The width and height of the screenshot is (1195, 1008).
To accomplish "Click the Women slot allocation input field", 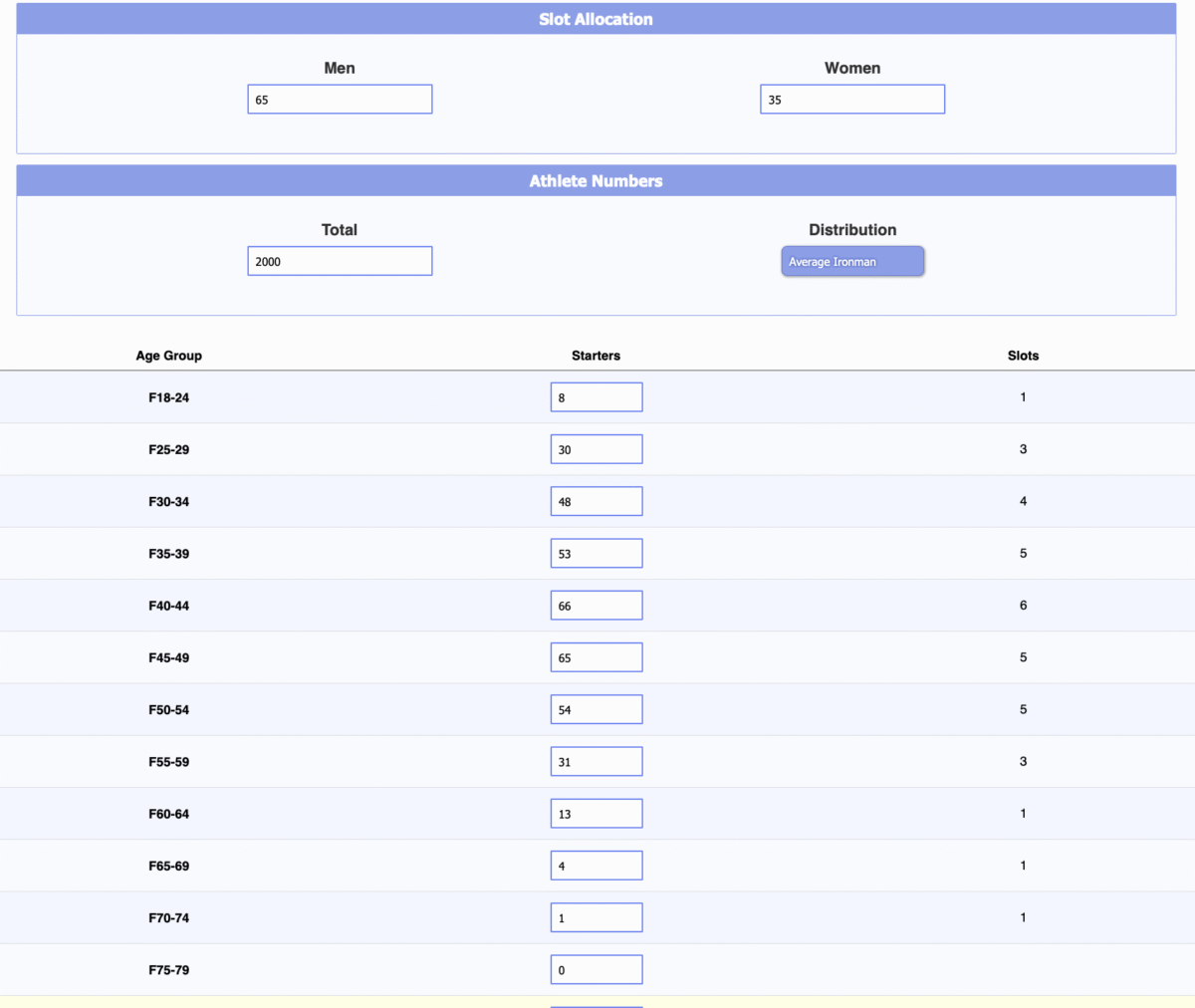I will pos(851,100).
